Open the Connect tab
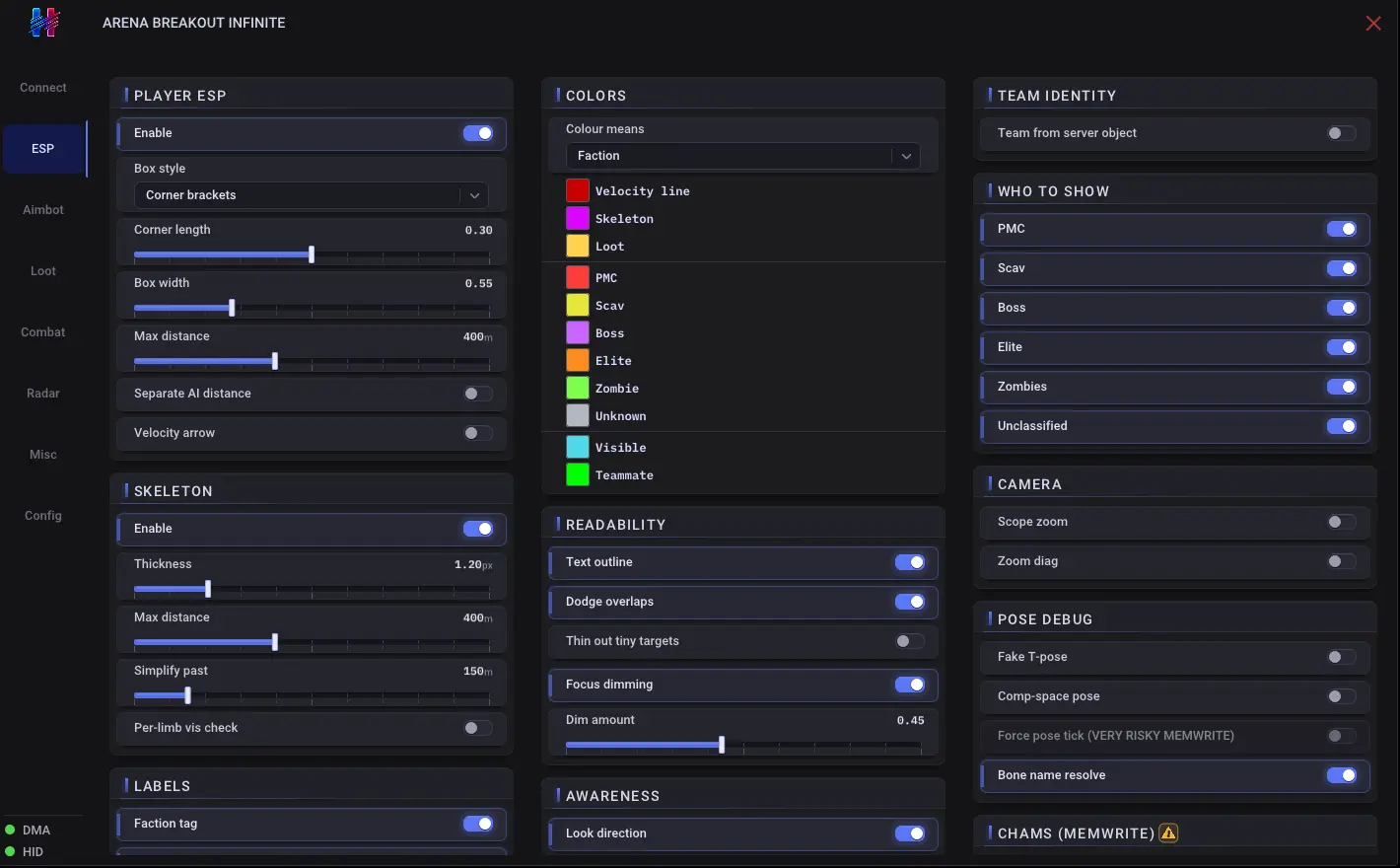The width and height of the screenshot is (1400, 868). click(43, 88)
